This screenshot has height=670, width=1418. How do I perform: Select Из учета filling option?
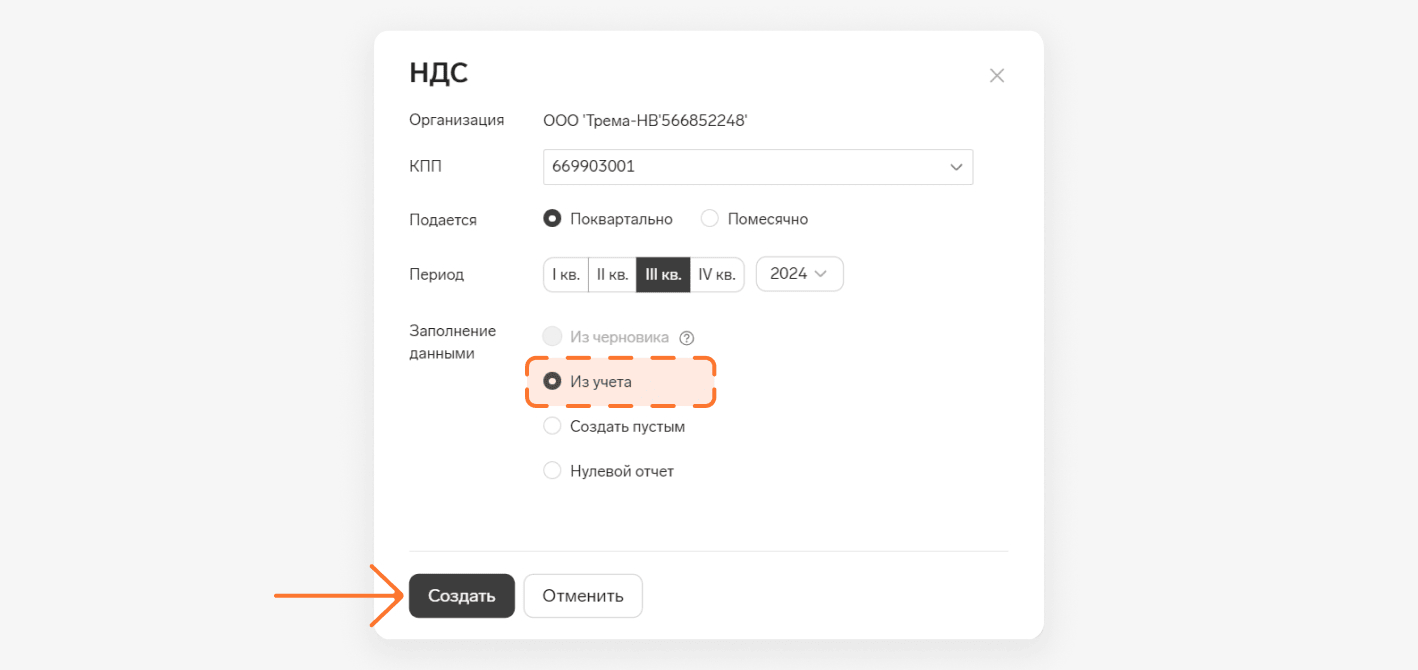(x=552, y=381)
